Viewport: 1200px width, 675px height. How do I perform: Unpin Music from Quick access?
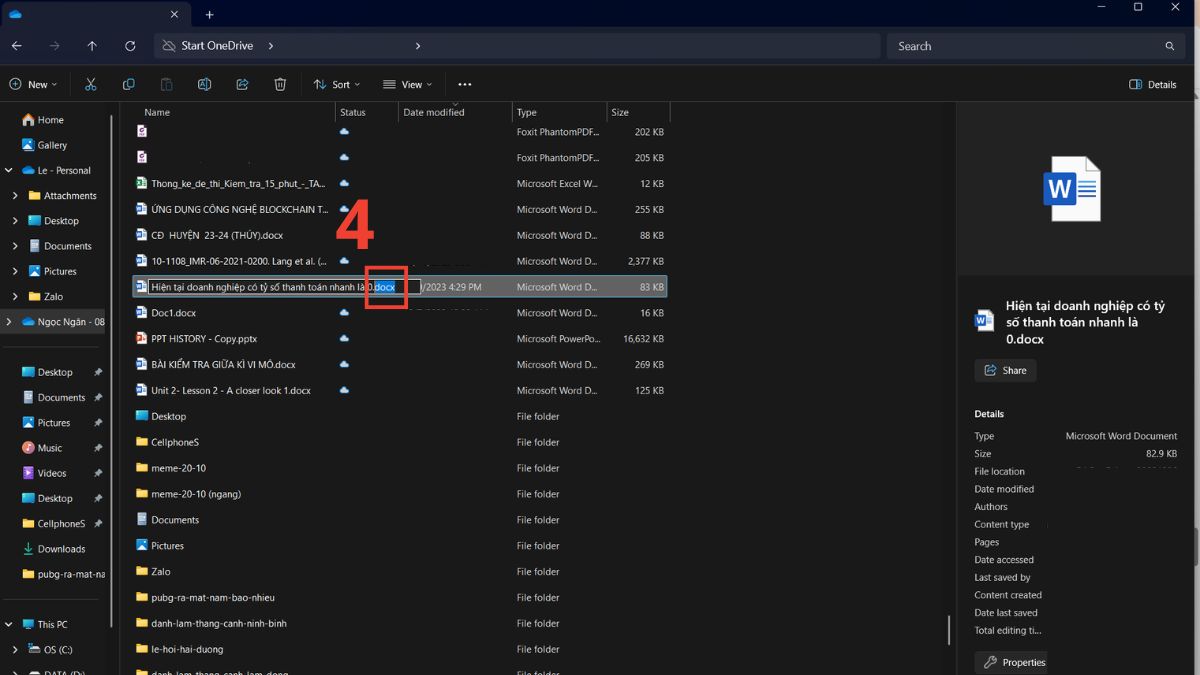[98, 448]
